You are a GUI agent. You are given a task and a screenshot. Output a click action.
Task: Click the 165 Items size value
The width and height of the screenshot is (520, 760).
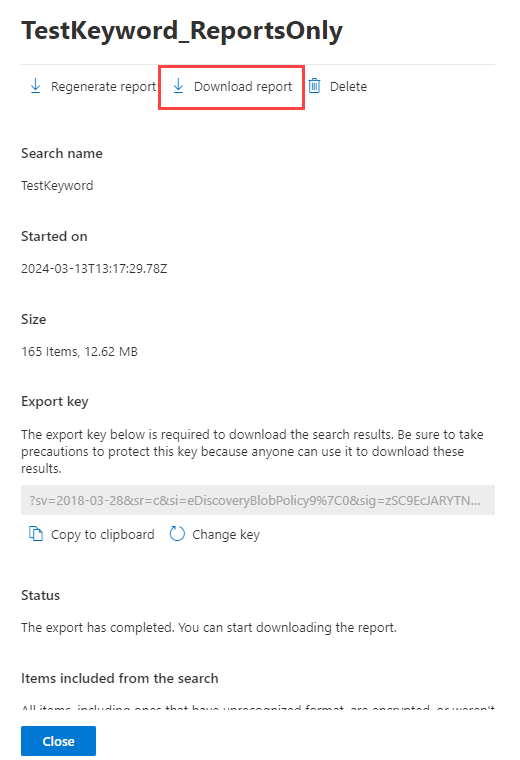(x=79, y=351)
